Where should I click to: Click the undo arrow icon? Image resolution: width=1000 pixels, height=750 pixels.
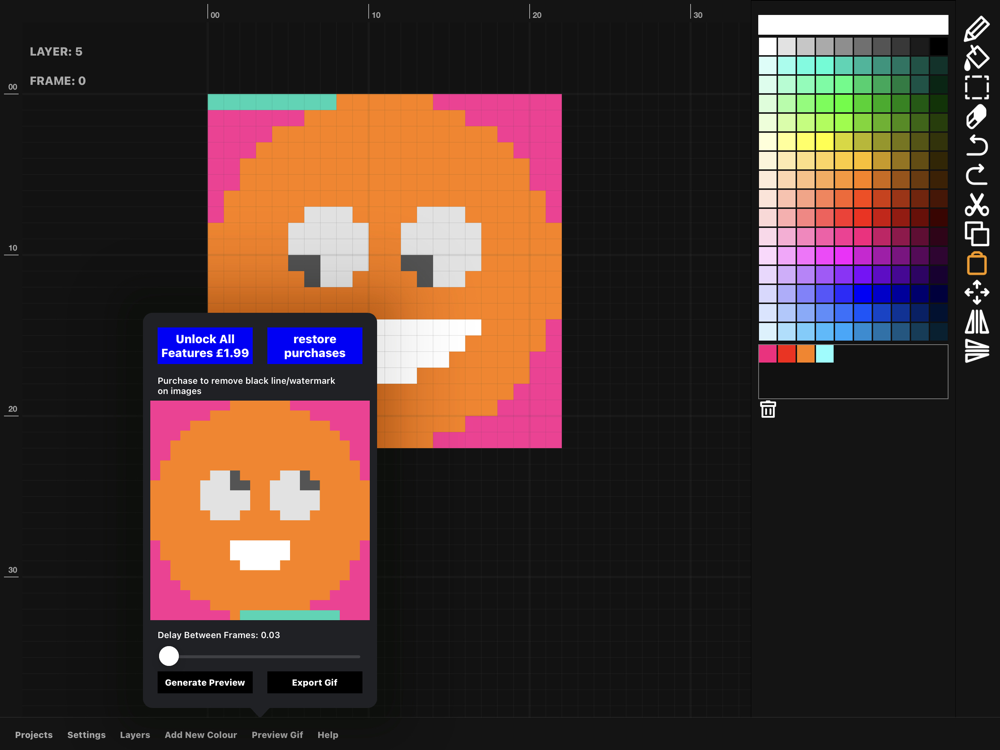coord(976,146)
